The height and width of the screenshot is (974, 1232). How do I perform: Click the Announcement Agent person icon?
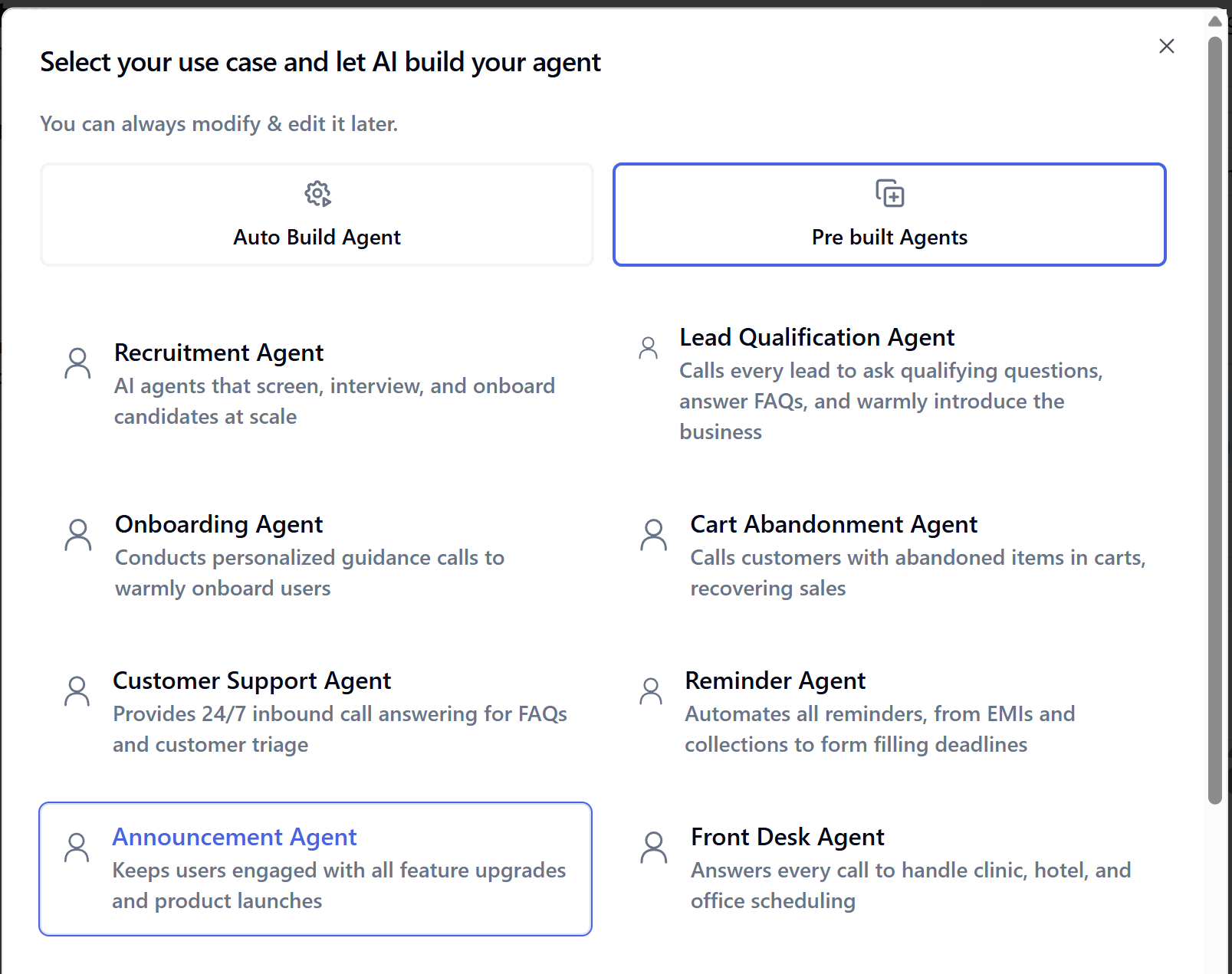pos(77,847)
